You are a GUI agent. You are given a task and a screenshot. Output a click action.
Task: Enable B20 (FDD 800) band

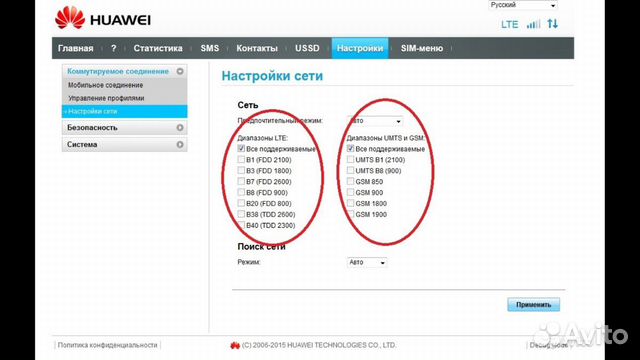pyautogui.click(x=241, y=203)
